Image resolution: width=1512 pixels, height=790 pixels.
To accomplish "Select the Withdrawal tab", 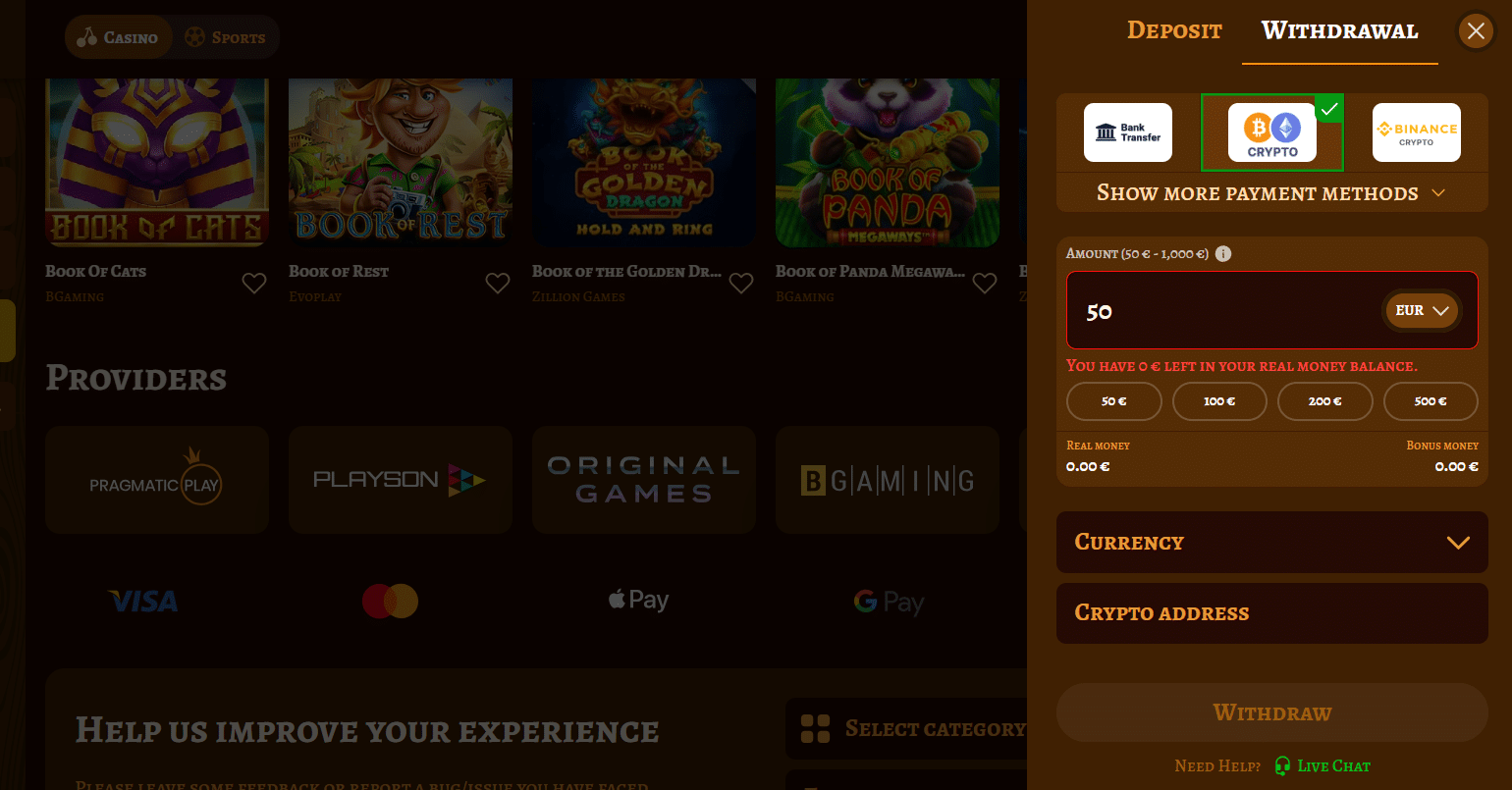I will pos(1340,30).
